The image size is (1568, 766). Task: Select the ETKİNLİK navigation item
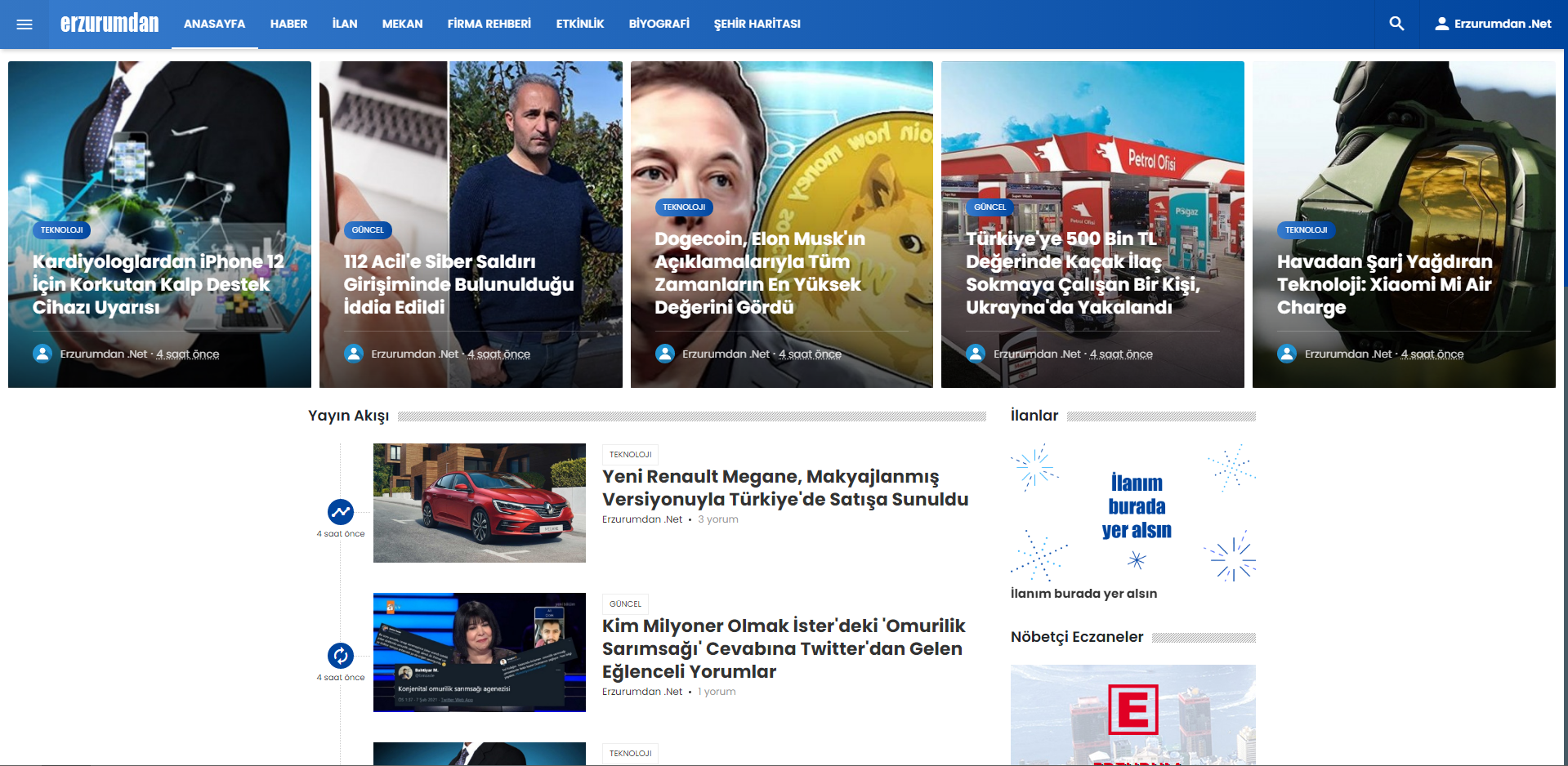[x=580, y=24]
